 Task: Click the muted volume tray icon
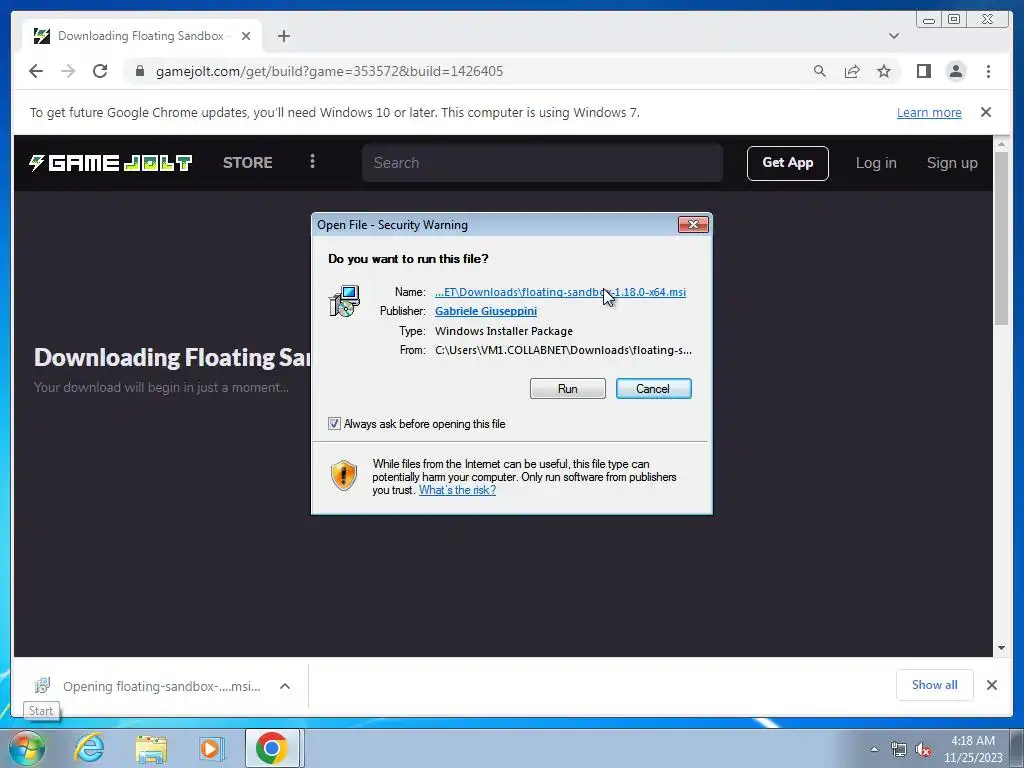click(x=923, y=749)
